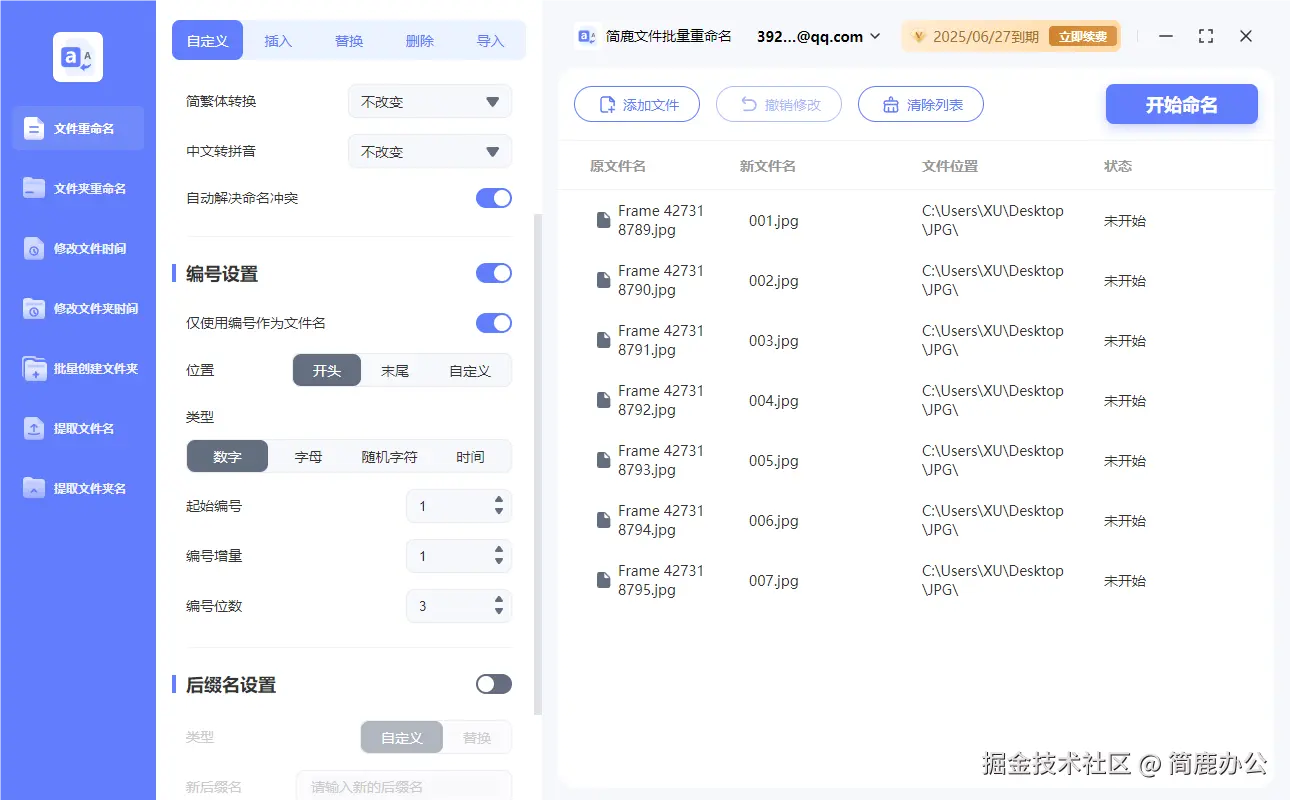Click new file name 007.jpg
The height and width of the screenshot is (800, 1290).
click(774, 580)
